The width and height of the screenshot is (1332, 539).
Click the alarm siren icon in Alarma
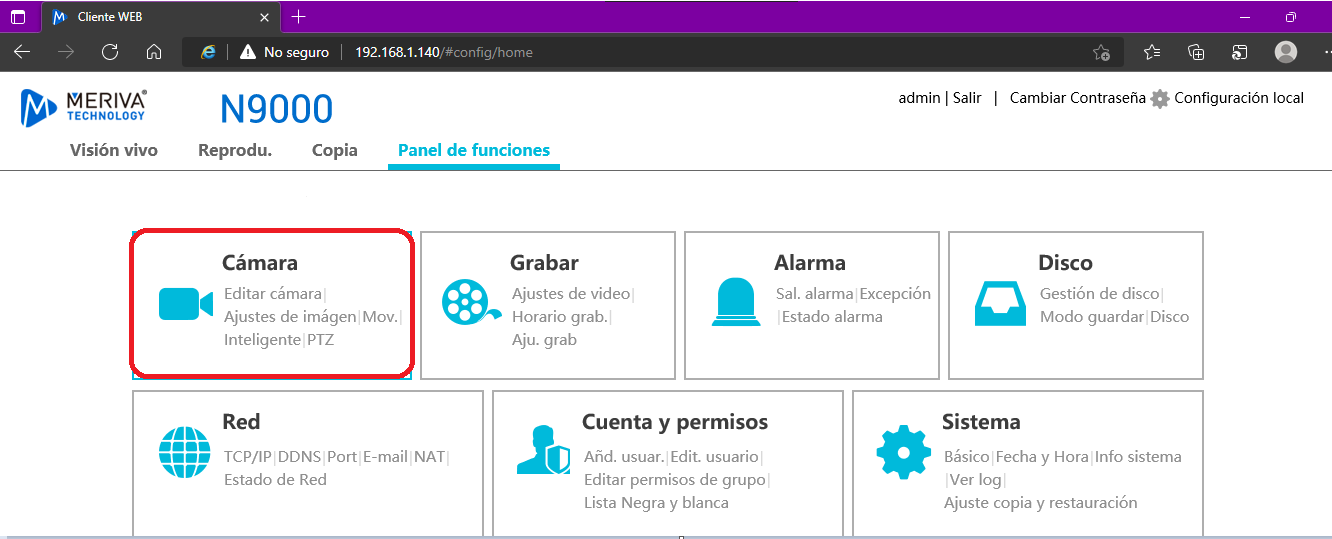click(735, 303)
